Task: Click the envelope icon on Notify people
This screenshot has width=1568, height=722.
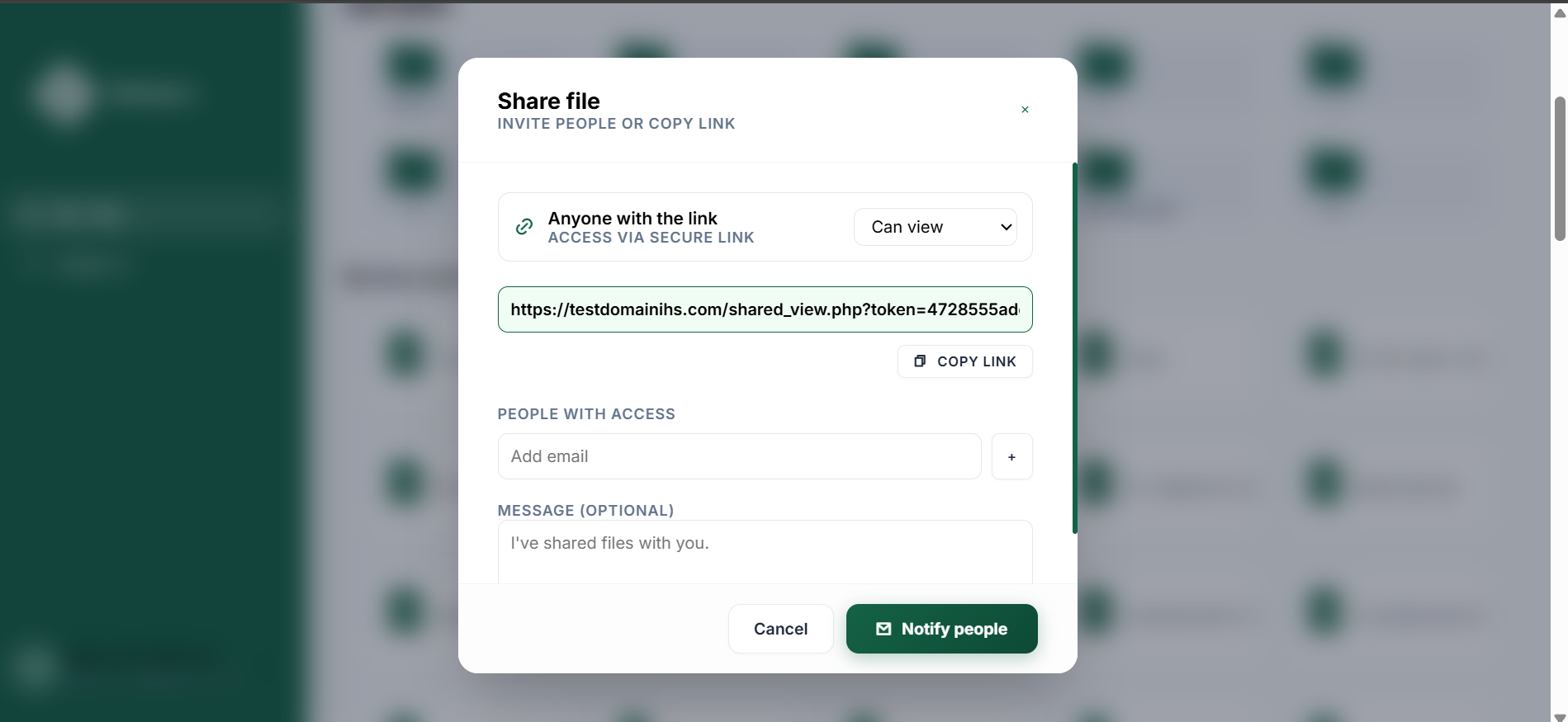Action: click(x=883, y=629)
